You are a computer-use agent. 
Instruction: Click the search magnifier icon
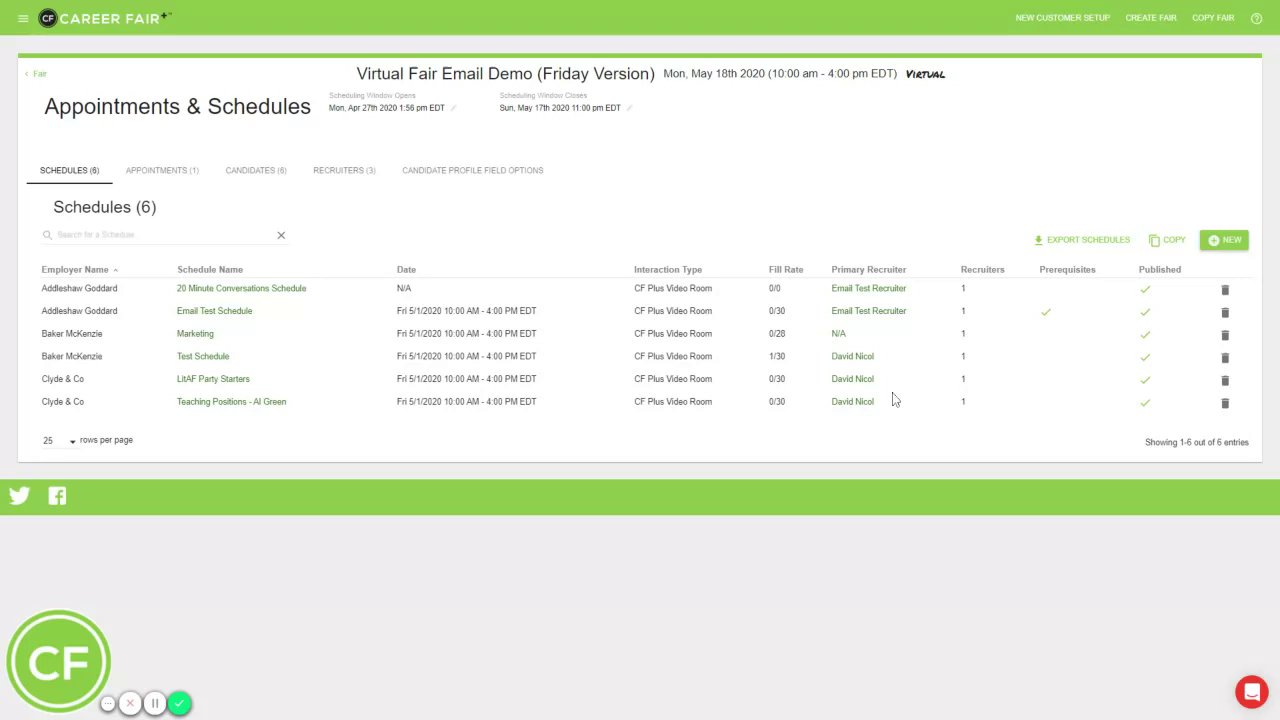[x=47, y=235]
